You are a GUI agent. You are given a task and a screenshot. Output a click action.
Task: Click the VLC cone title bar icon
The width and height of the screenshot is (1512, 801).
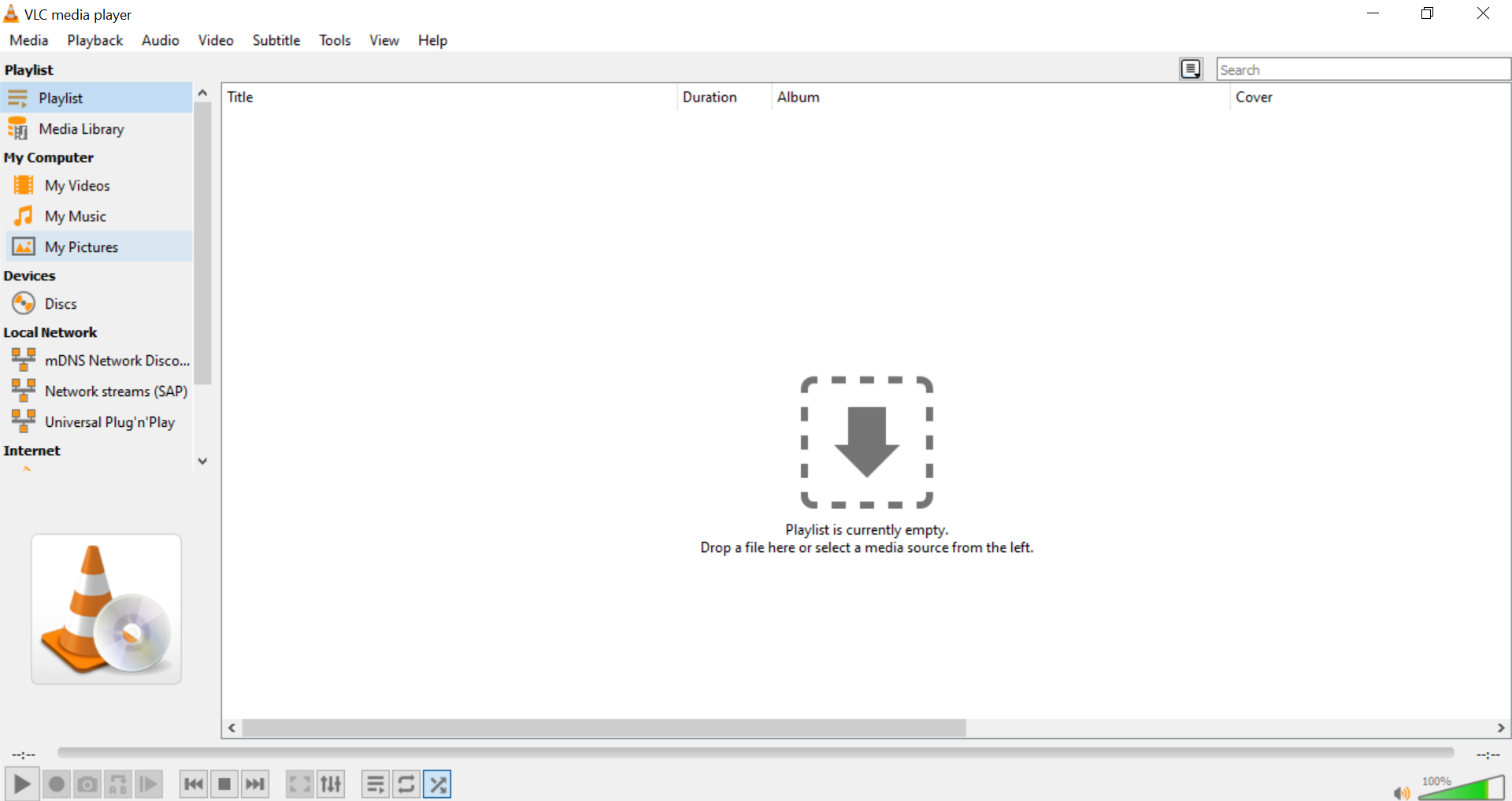click(x=11, y=13)
